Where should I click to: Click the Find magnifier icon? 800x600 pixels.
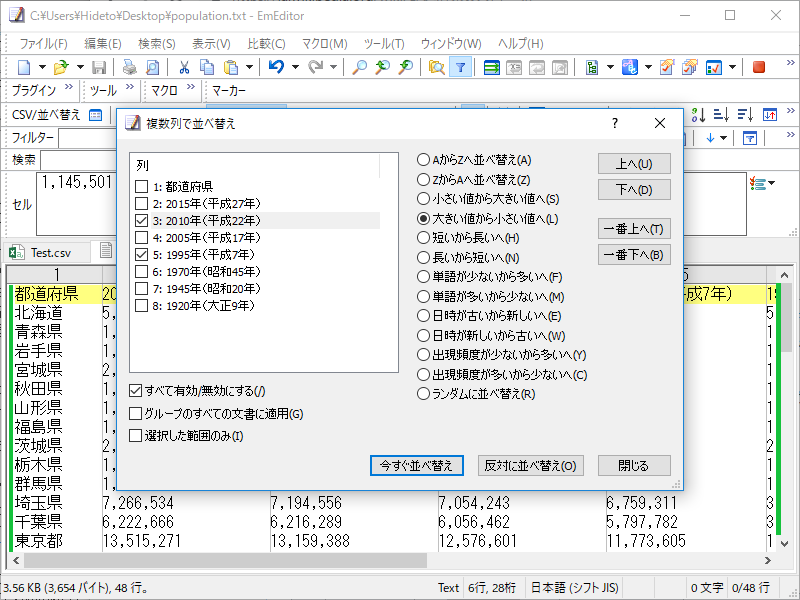tap(360, 67)
